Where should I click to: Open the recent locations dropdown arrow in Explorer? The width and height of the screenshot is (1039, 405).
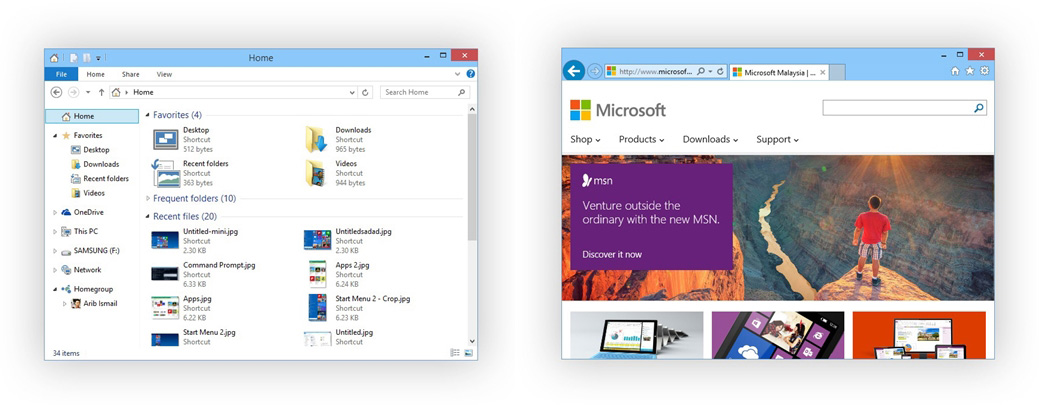point(88,92)
